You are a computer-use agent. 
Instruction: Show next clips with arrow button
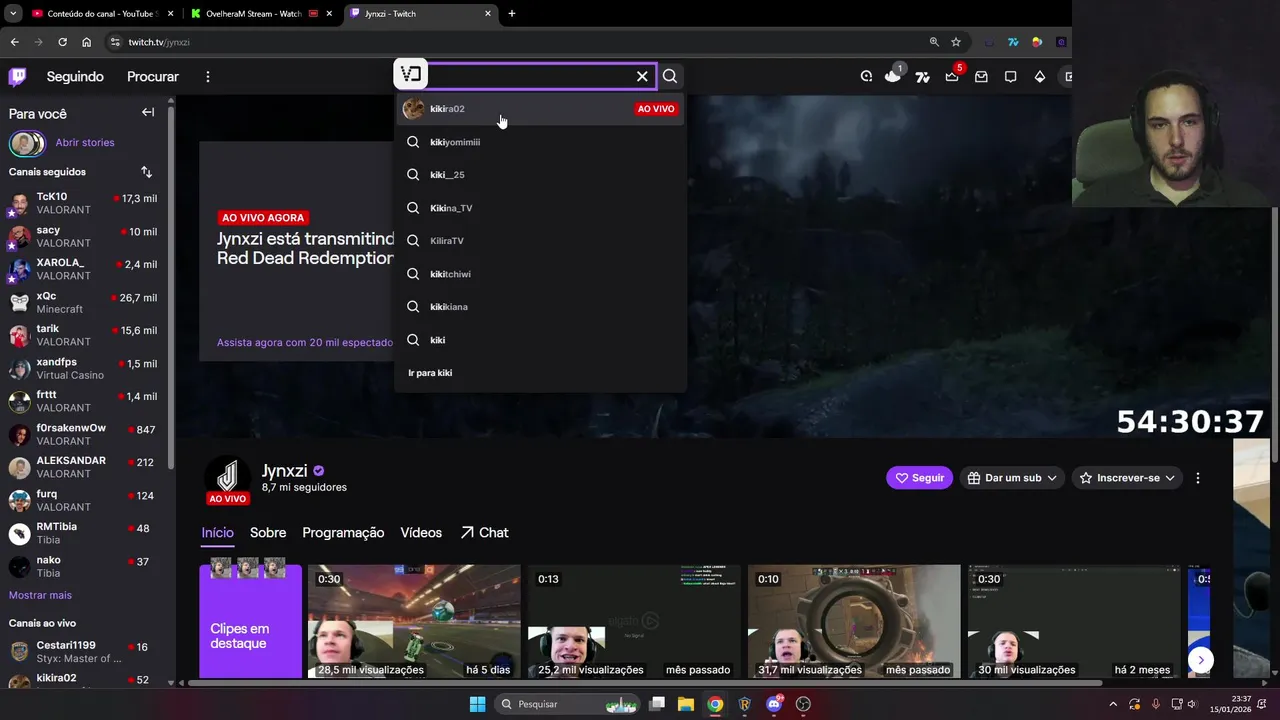[1200, 660]
